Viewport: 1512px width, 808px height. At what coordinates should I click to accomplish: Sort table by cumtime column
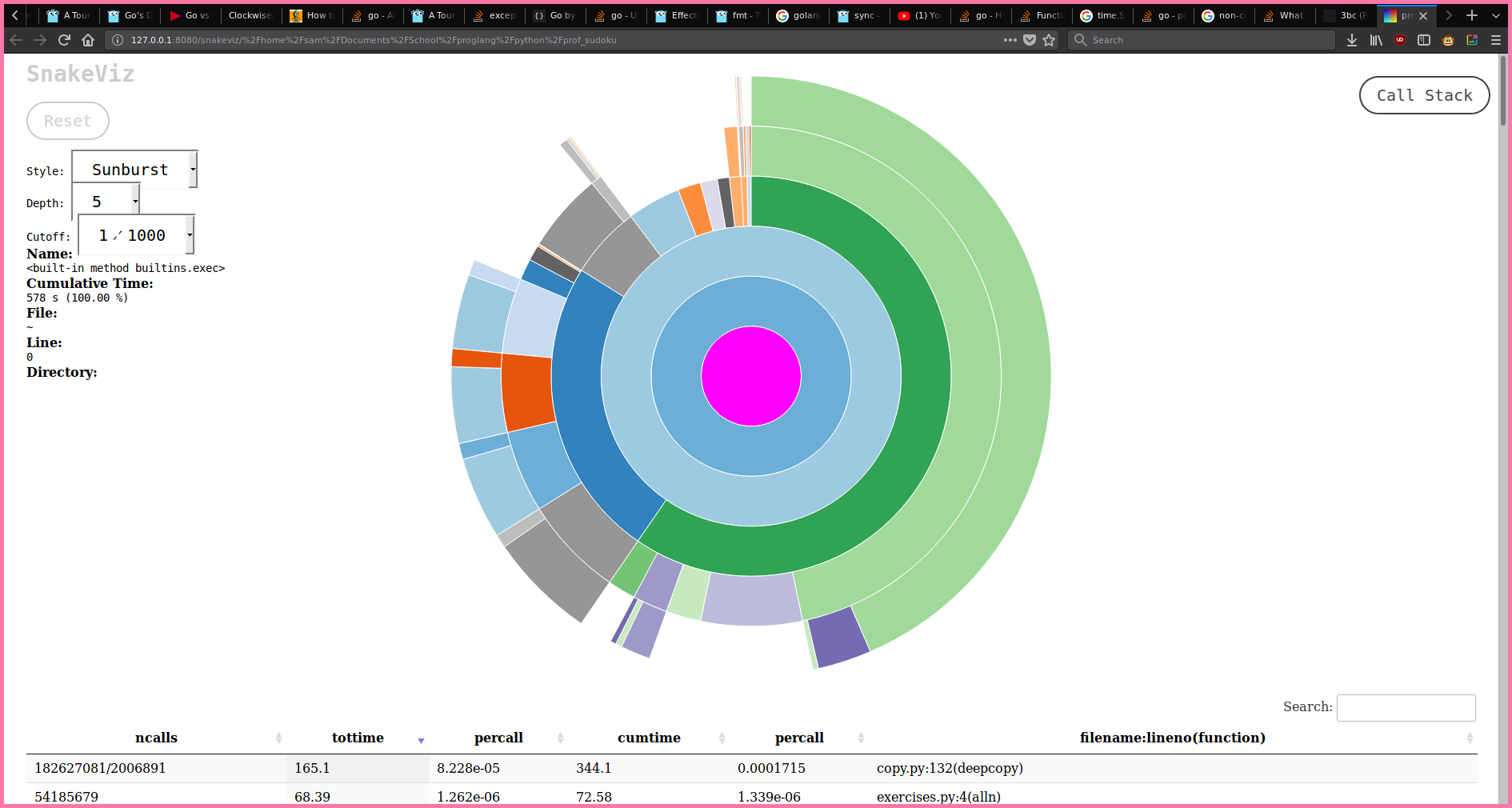(x=649, y=738)
